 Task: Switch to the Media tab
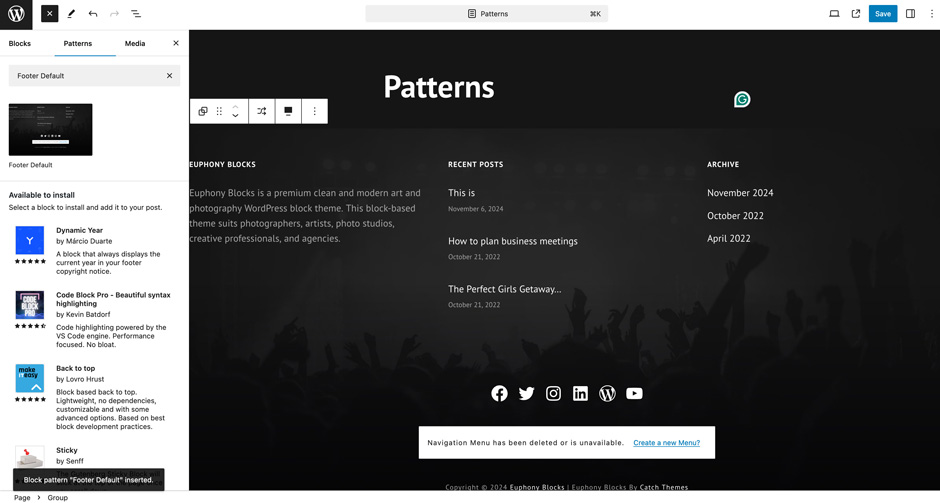click(135, 43)
